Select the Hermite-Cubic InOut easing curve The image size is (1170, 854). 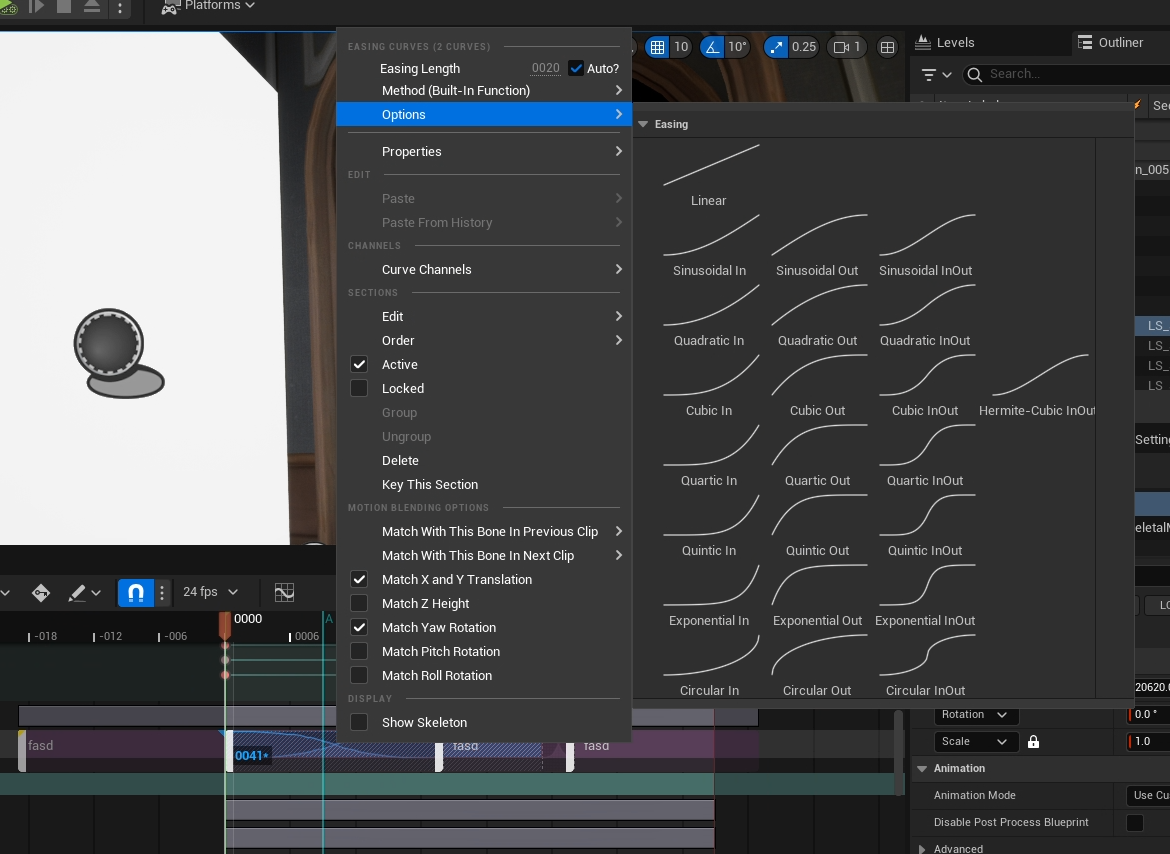1039,386
